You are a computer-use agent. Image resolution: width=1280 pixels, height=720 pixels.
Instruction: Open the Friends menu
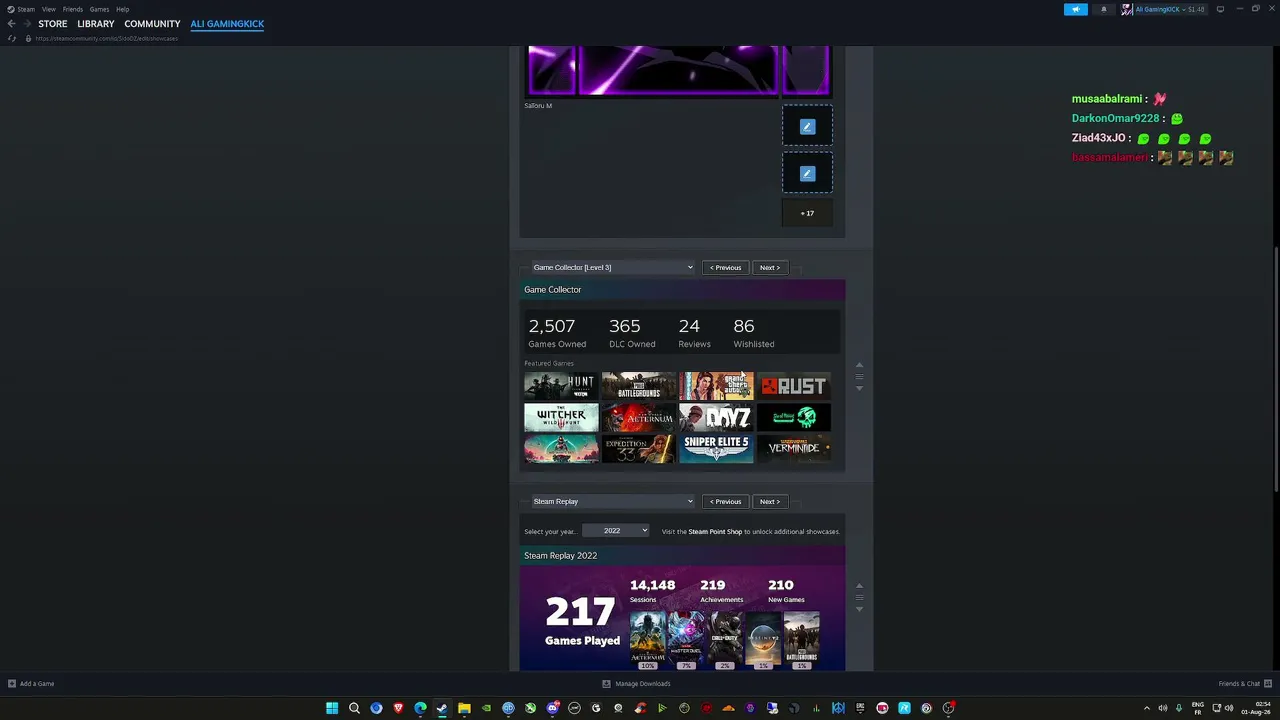click(73, 9)
